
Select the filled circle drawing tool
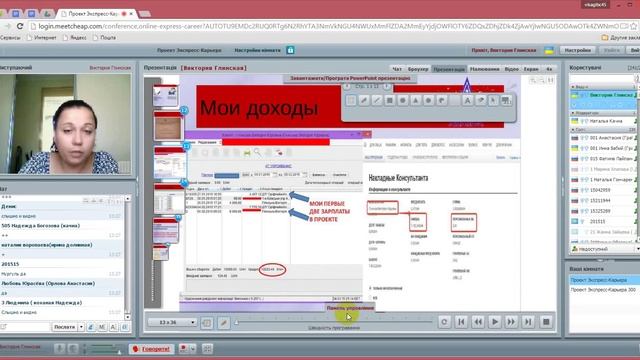tap(403, 100)
